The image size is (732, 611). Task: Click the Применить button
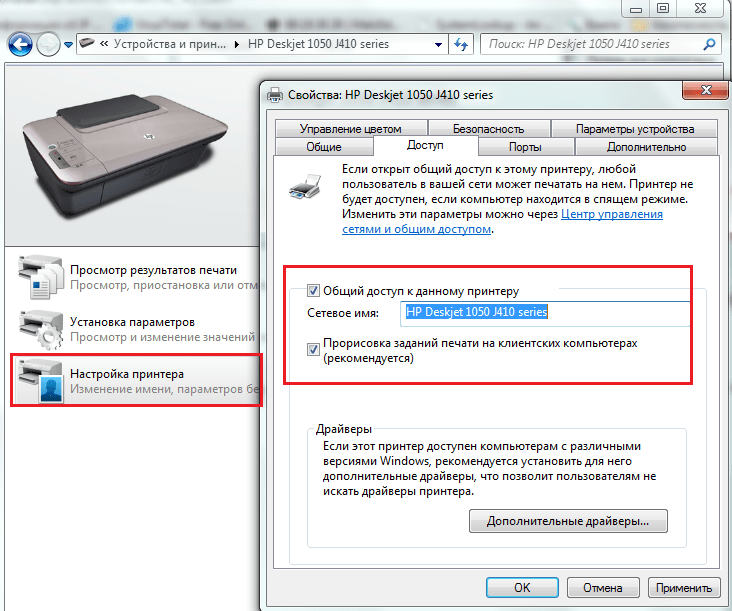point(684,588)
